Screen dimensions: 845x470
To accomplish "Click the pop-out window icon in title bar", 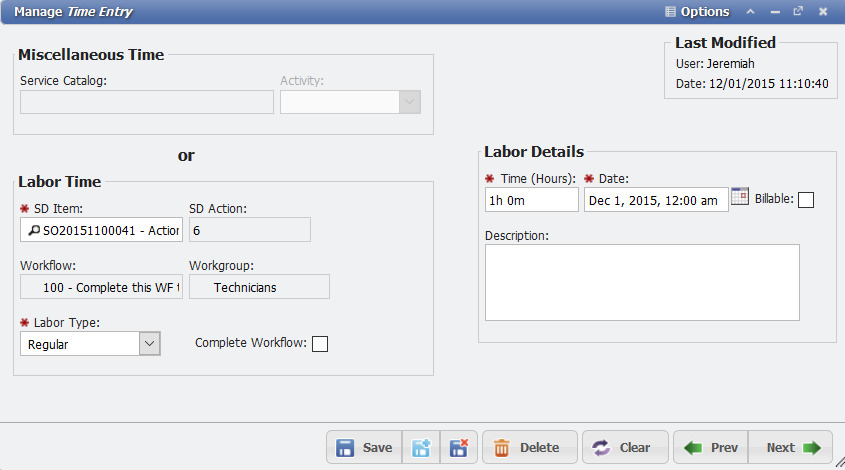I will pyautogui.click(x=798, y=12).
